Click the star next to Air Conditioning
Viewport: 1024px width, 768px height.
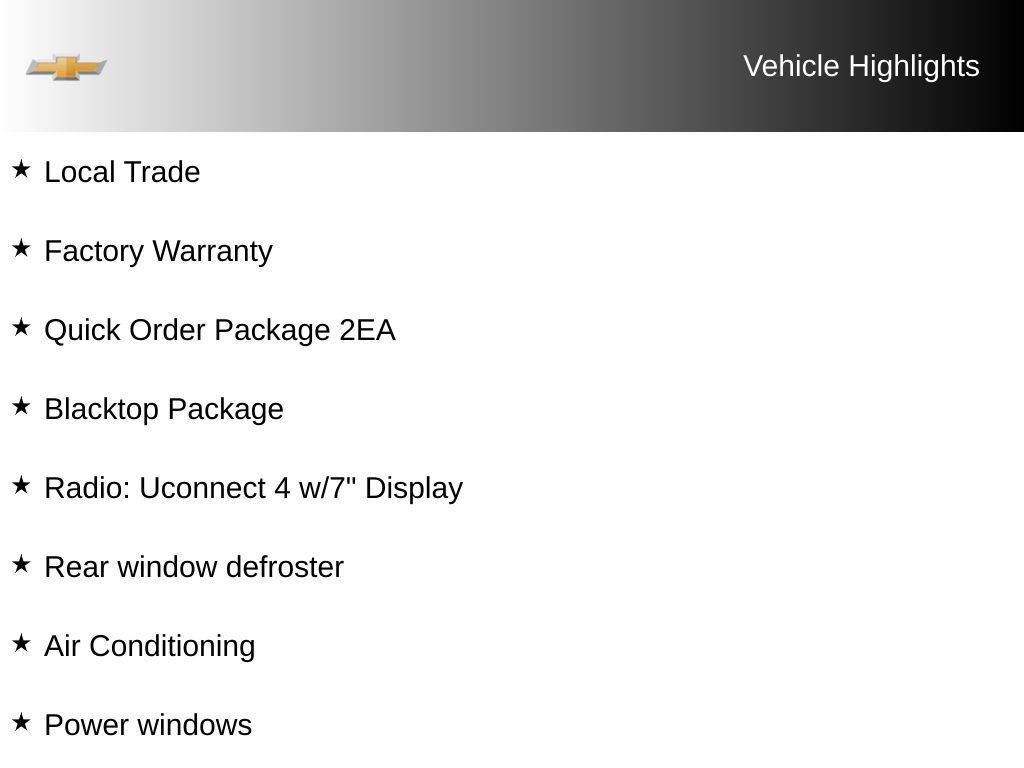[x=21, y=643]
